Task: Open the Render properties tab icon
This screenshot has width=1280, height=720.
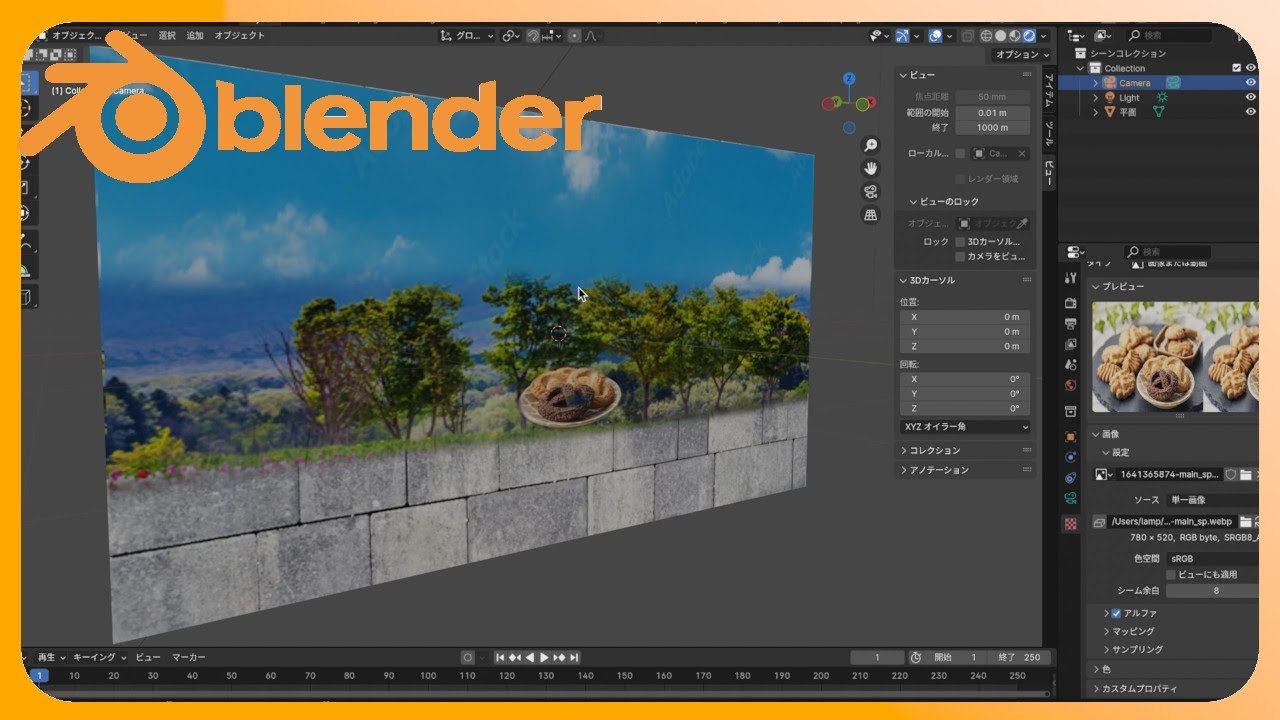Action: [1071, 303]
